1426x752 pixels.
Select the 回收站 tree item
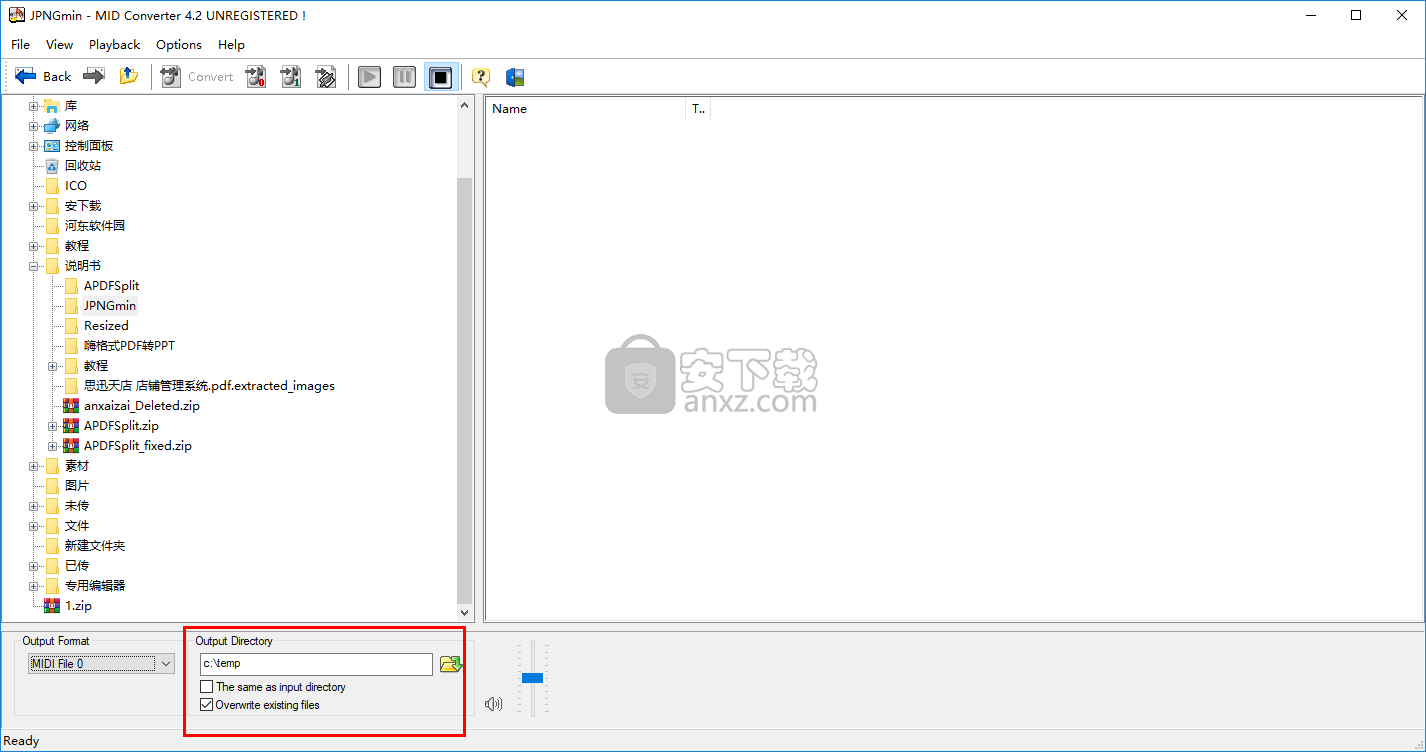click(83, 166)
